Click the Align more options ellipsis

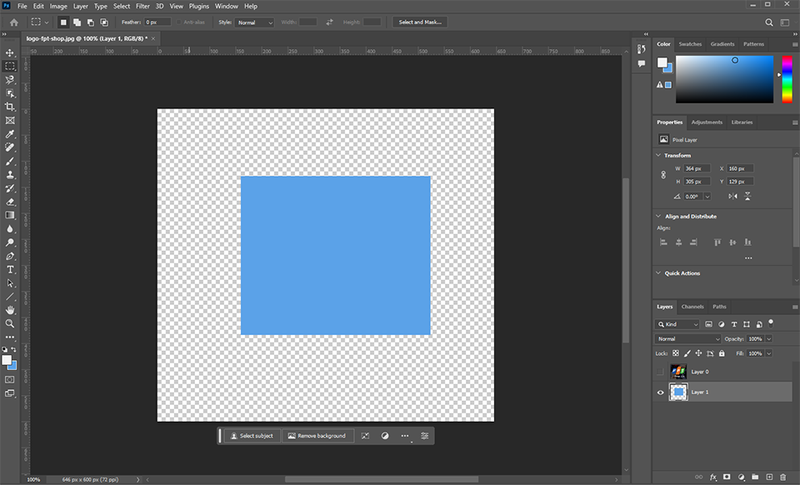coord(748,258)
